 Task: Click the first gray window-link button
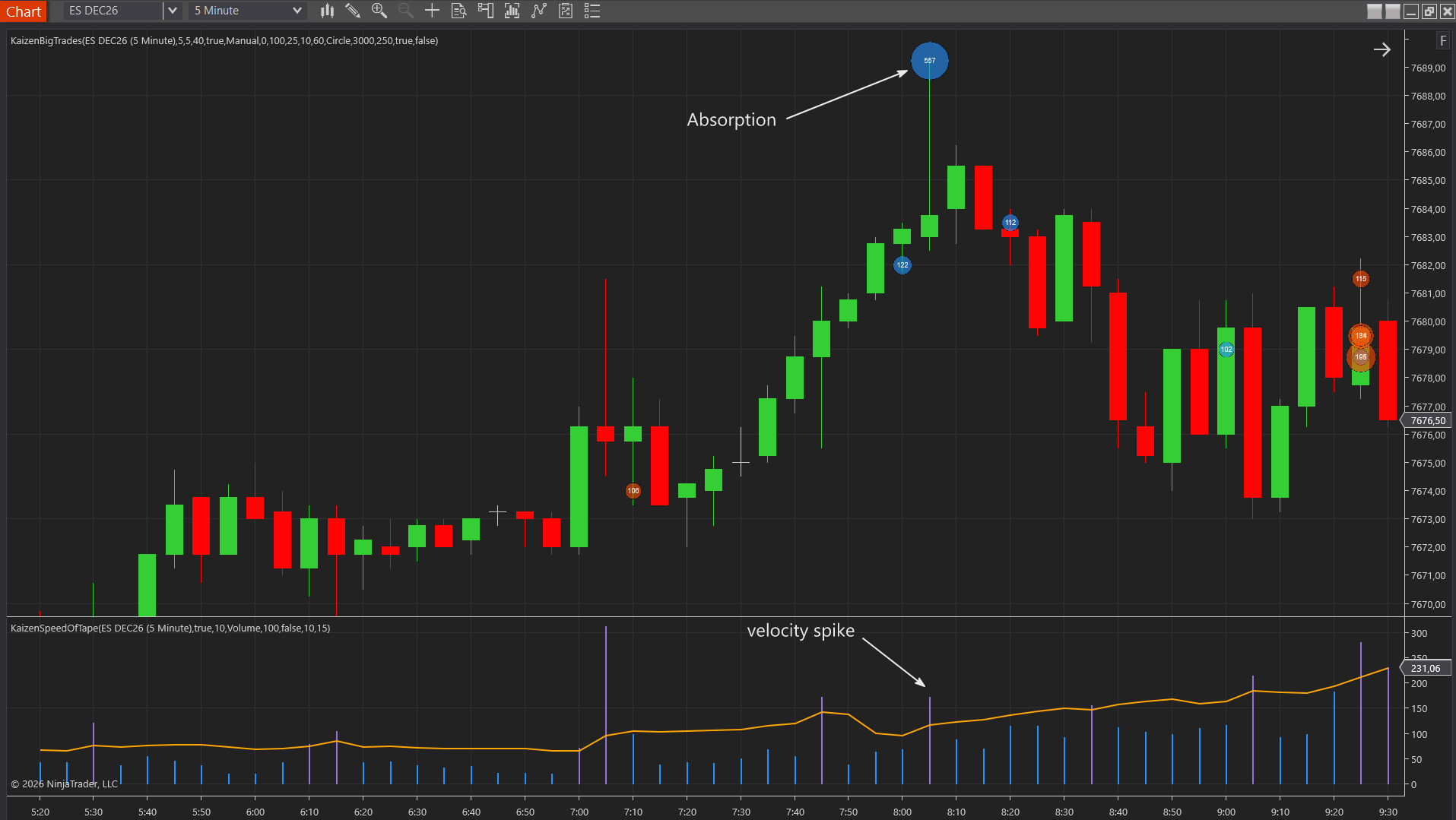(1374, 11)
